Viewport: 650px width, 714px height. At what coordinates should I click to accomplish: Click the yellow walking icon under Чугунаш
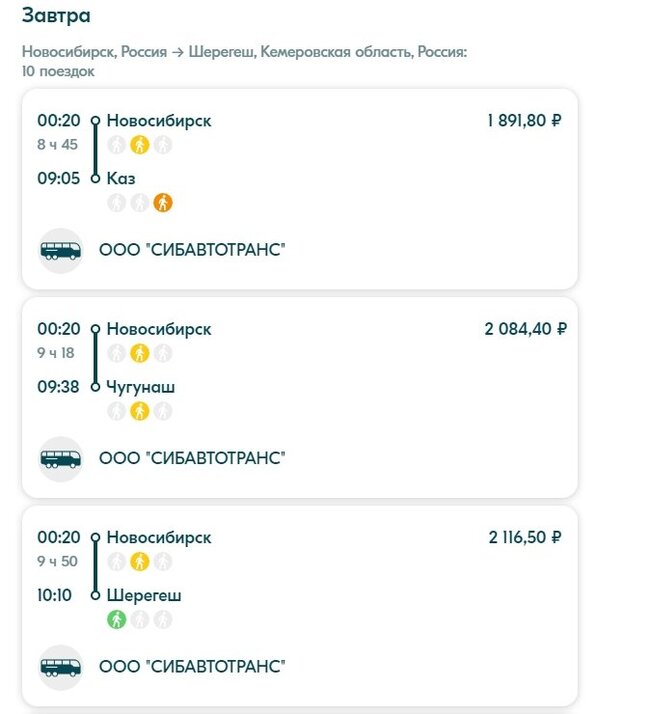coord(140,411)
